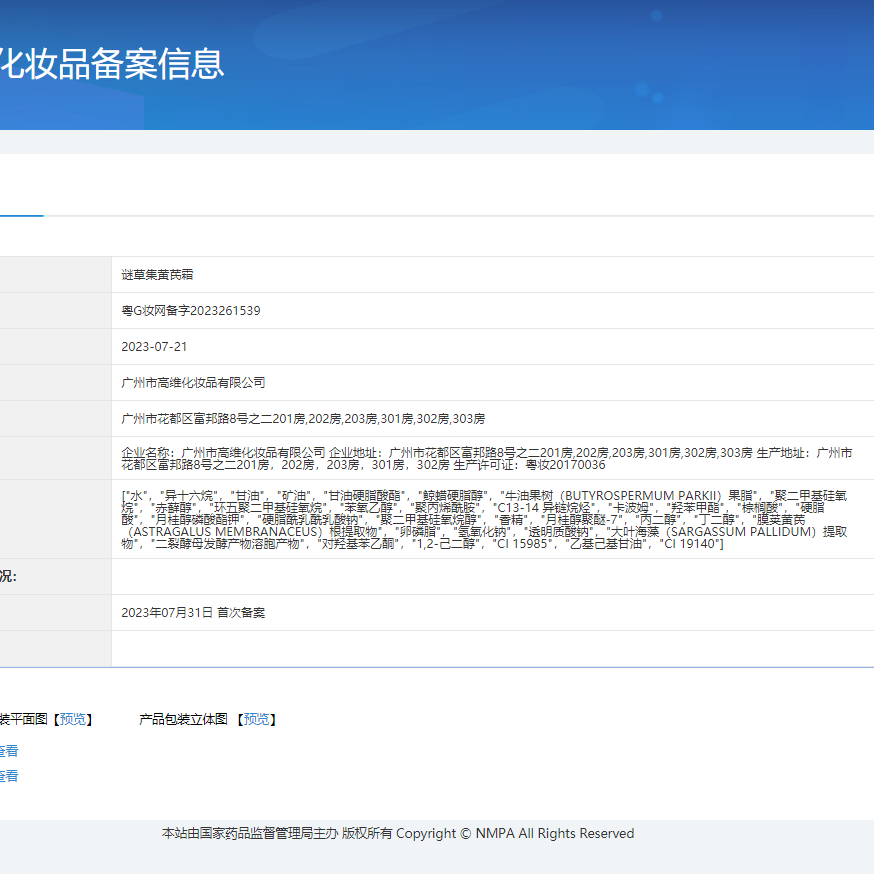
Task: Click the ingredients list text
Action: (485, 519)
